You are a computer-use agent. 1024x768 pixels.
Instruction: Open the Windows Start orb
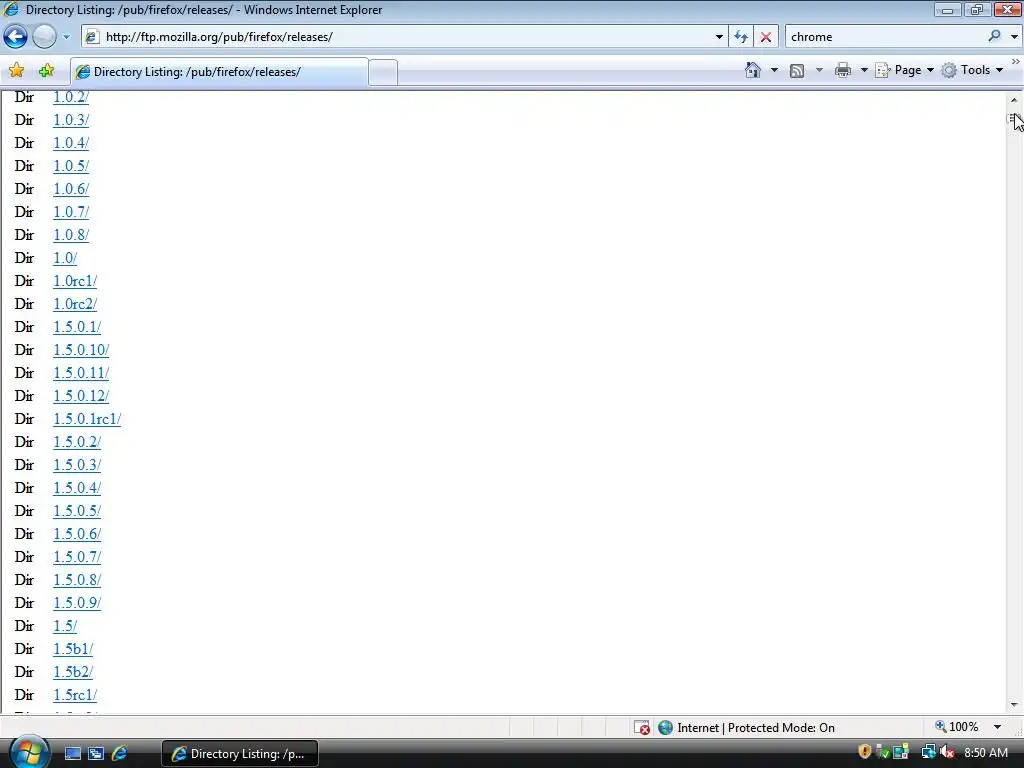pos(29,752)
